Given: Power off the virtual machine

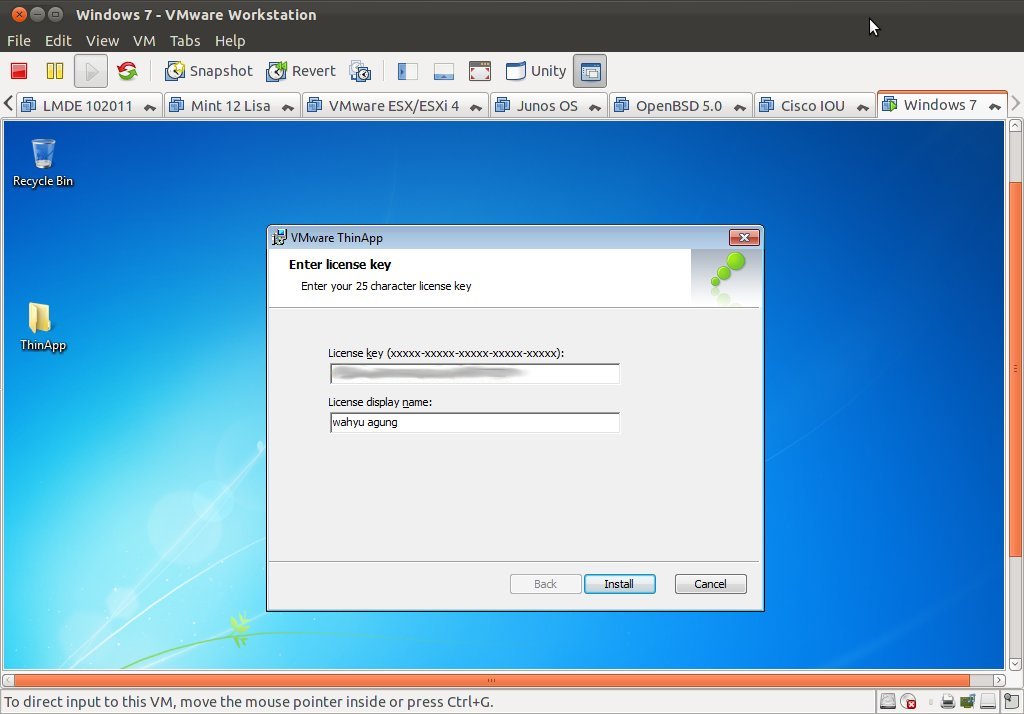Looking at the screenshot, I should pos(17,70).
